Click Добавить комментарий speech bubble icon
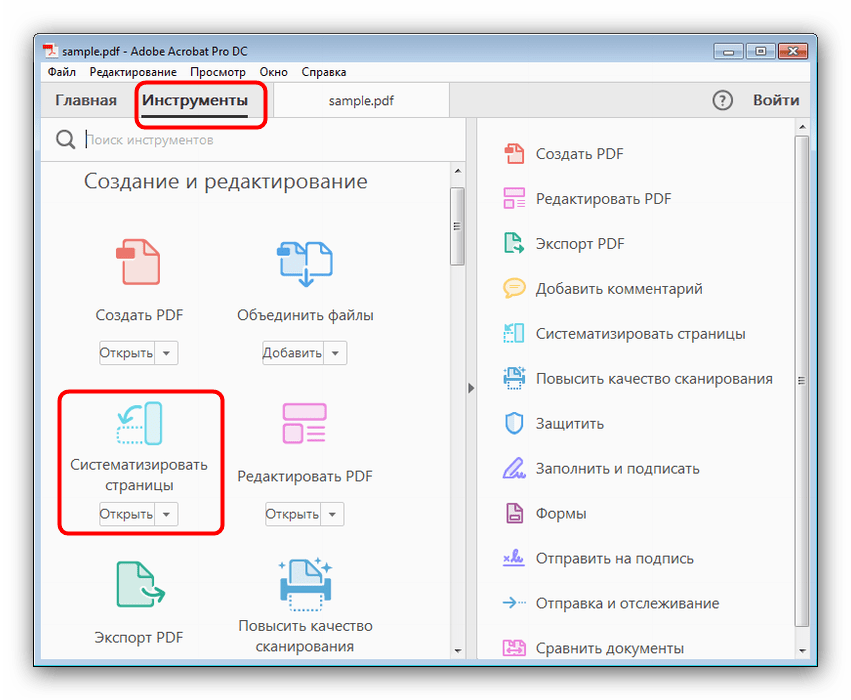Screen dimensions: 851x700 [x=514, y=288]
